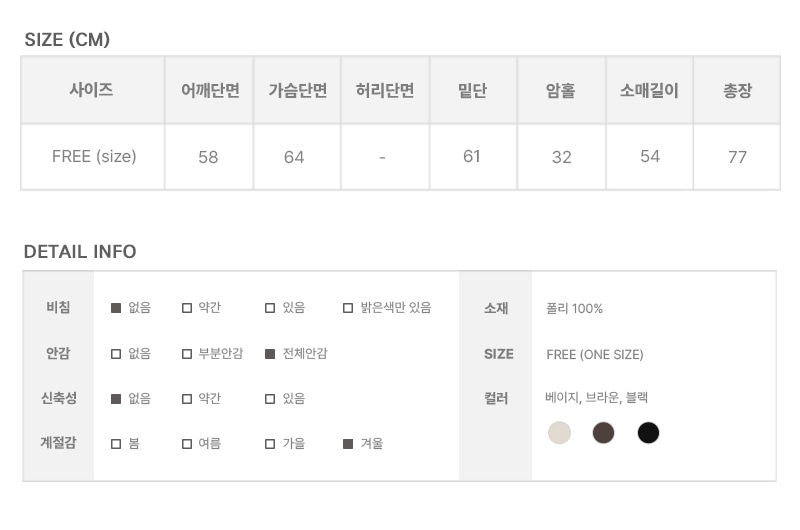Check 봄 season checkbox
Viewport: 800px width, 530px height.
coord(116,443)
